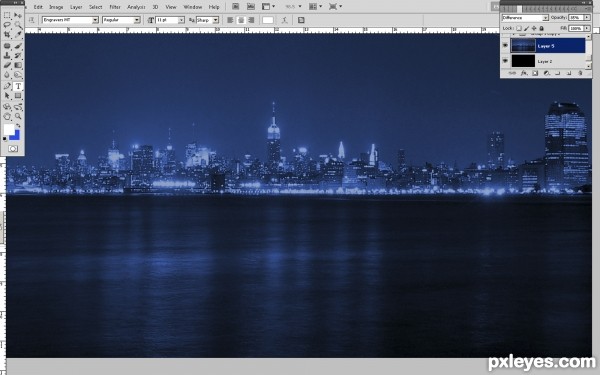Select the Quick Selection tool
Screen dimensions: 600x375
[x=18, y=25]
